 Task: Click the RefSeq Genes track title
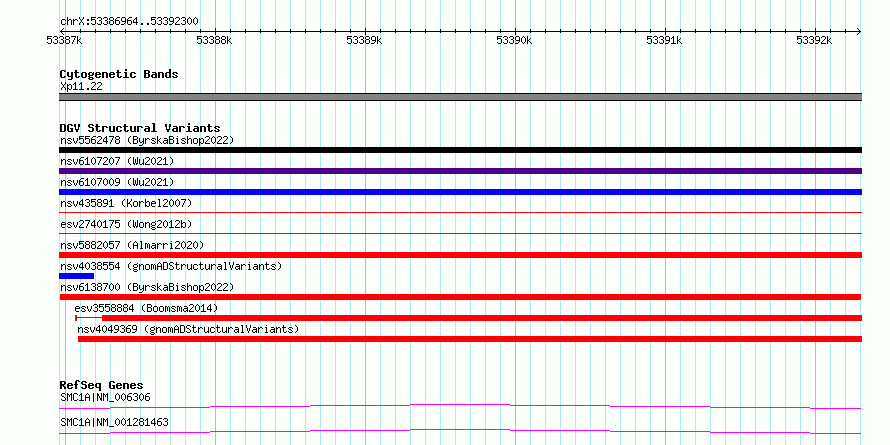pos(102,385)
